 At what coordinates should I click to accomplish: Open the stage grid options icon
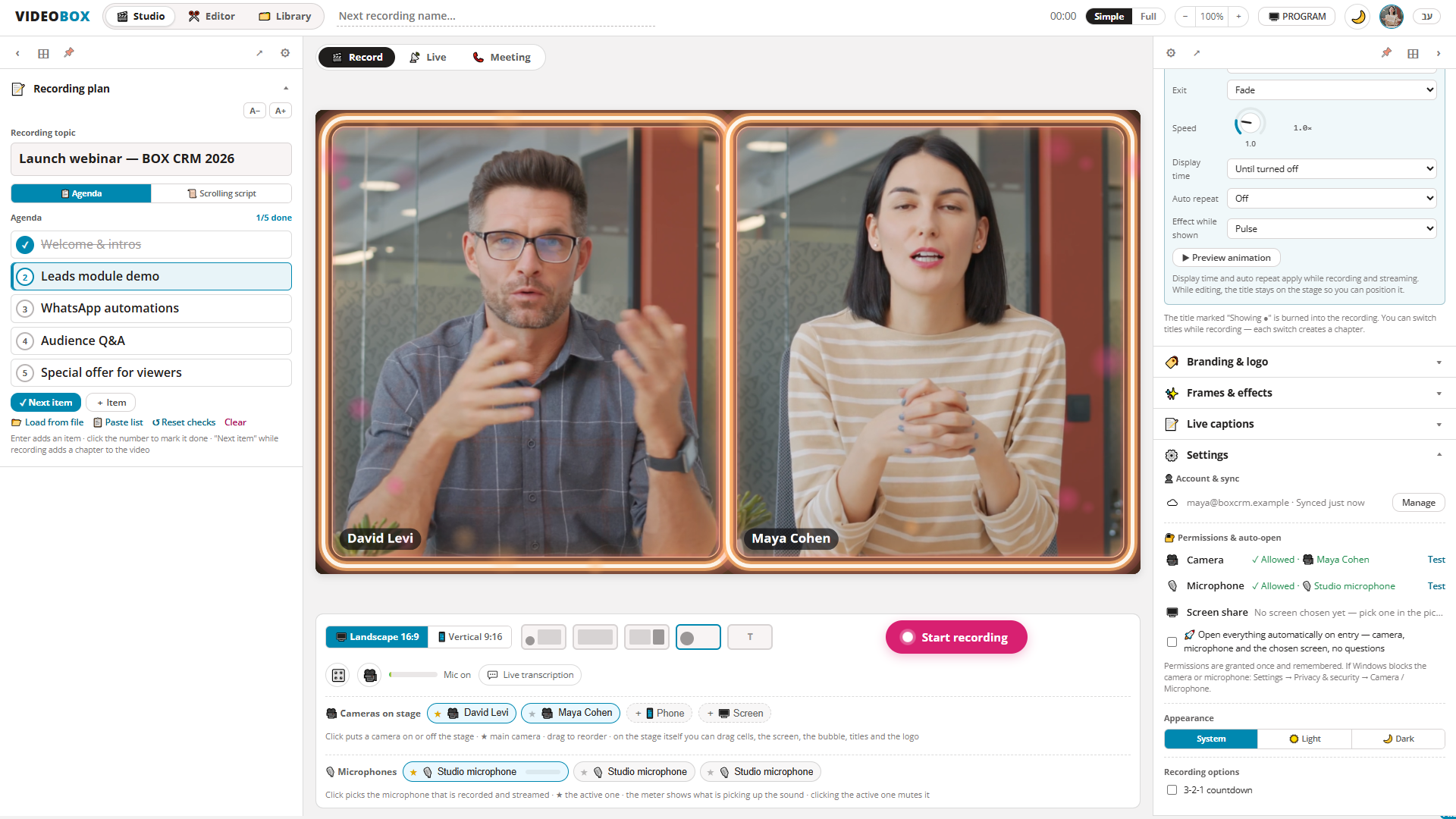click(338, 675)
